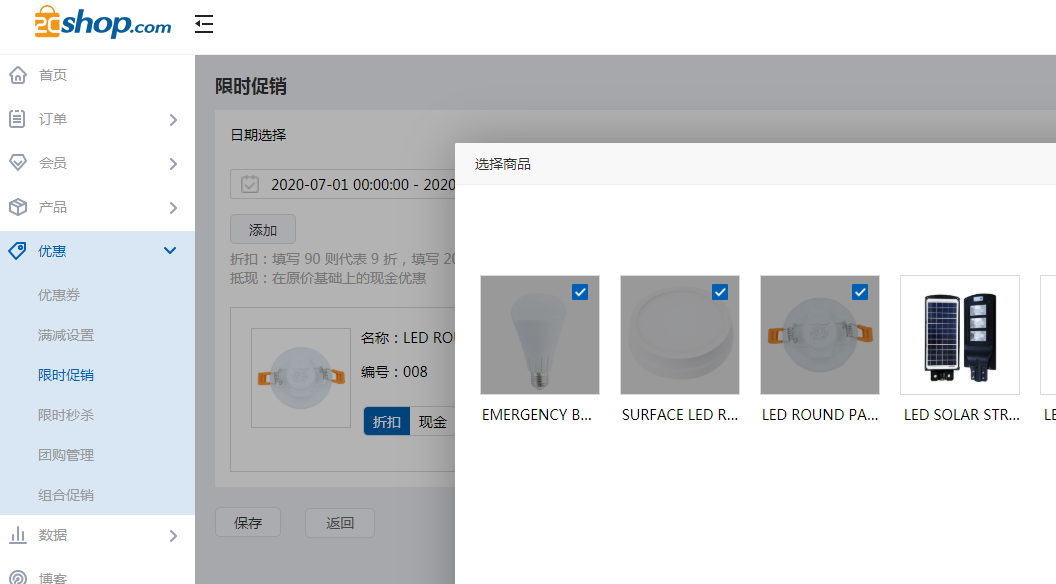Click the LED ROUND PA... product name
The width and height of the screenshot is (1056, 584).
click(x=820, y=415)
